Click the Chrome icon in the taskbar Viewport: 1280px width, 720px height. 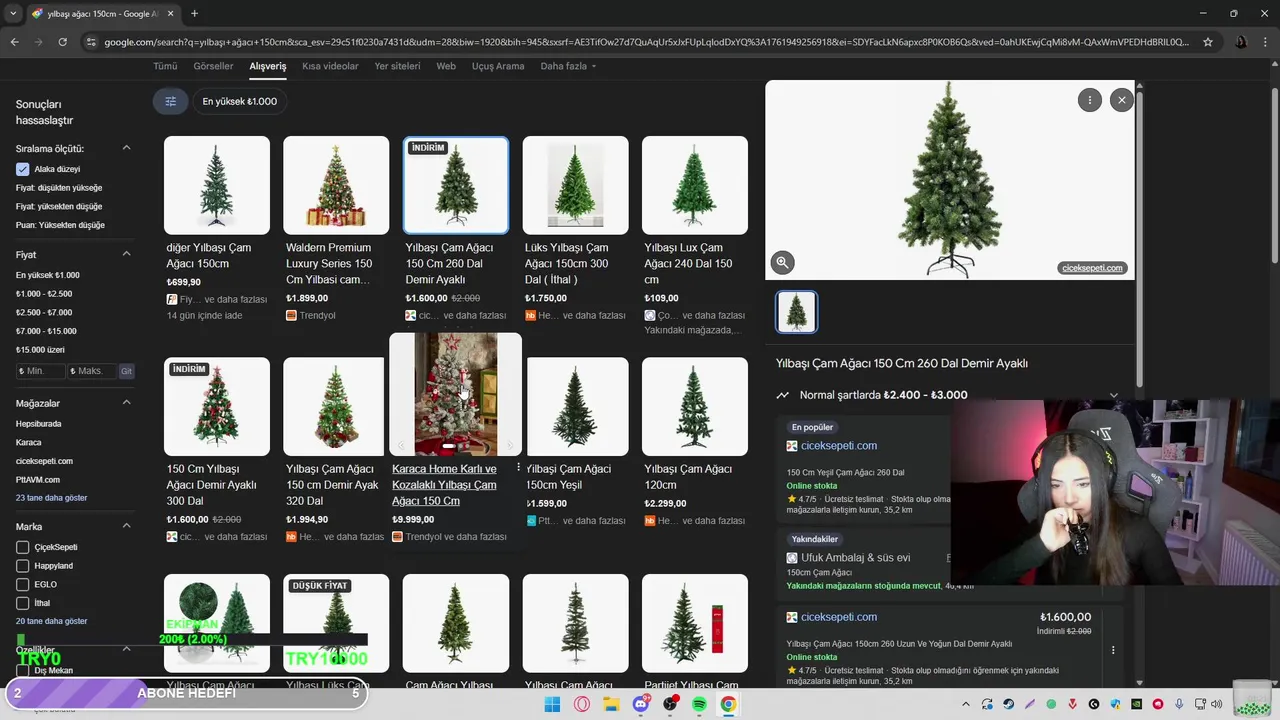click(728, 704)
